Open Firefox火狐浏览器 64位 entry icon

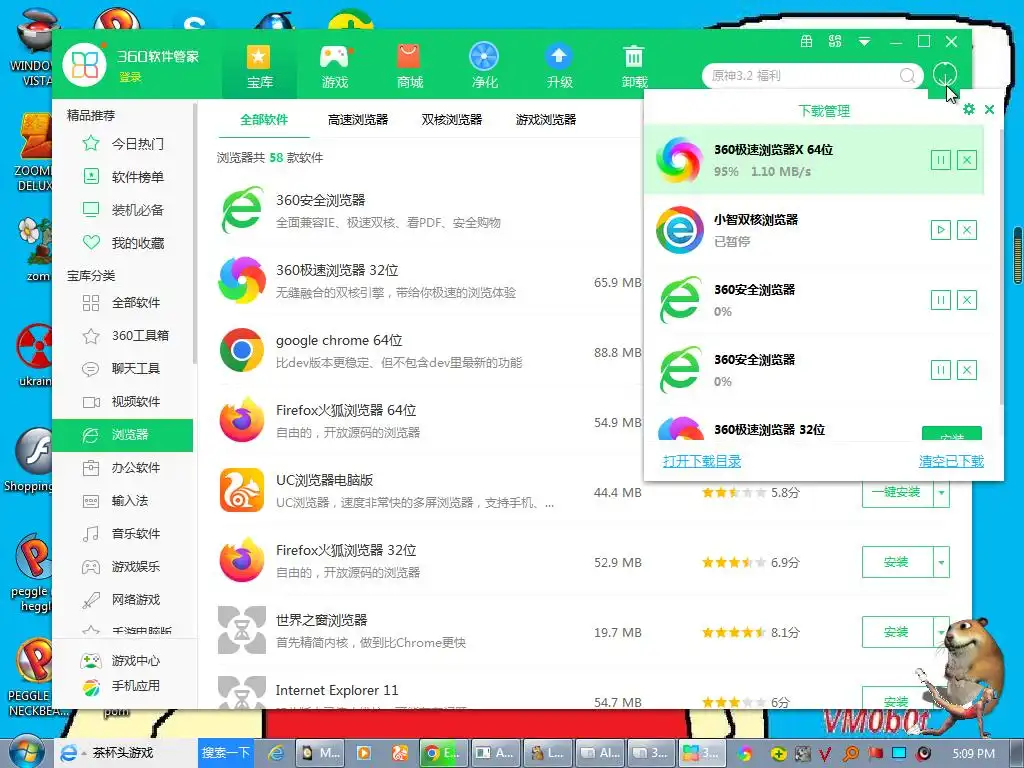click(242, 420)
